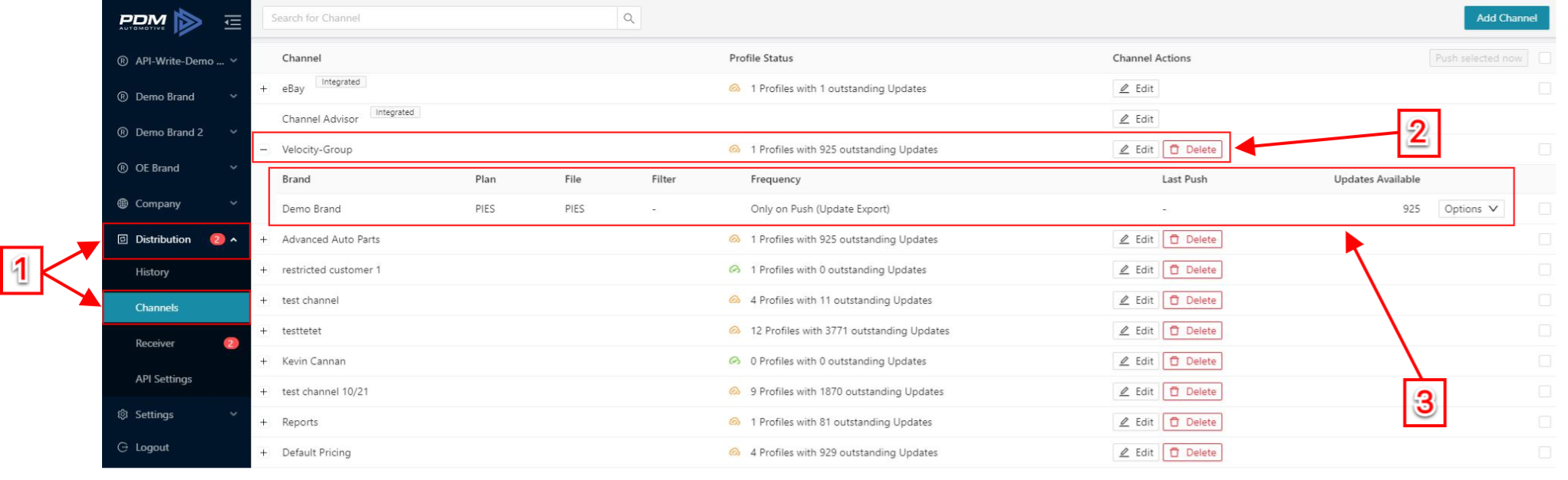Delete the Advanced Auto Parts channel
1568x480 pixels.
[1192, 239]
